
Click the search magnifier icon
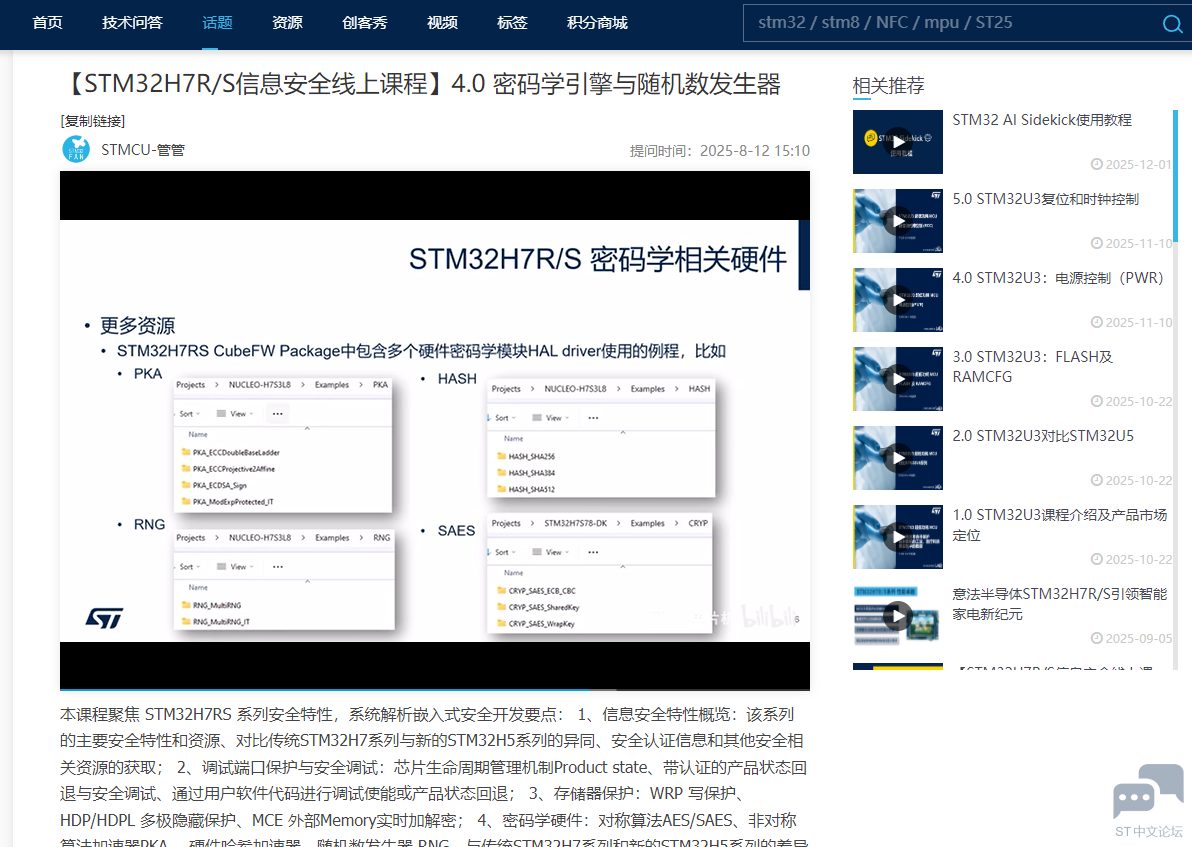click(1171, 24)
